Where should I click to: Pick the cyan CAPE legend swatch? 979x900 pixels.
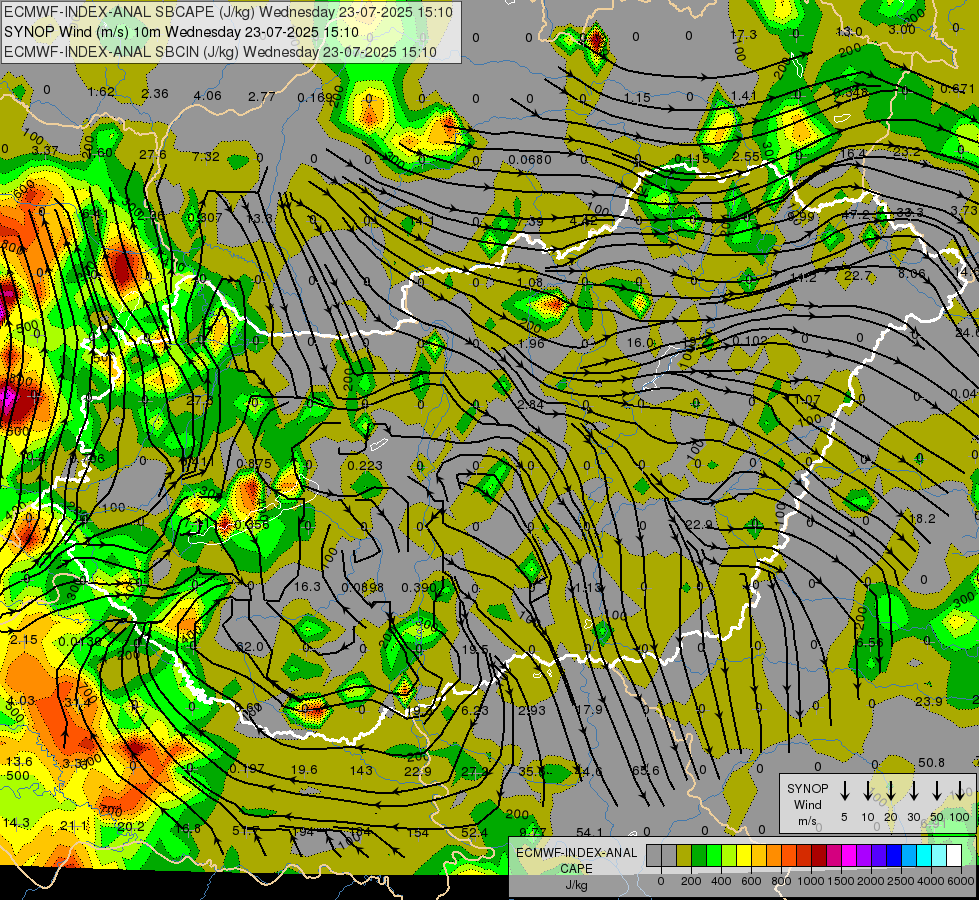point(923,856)
